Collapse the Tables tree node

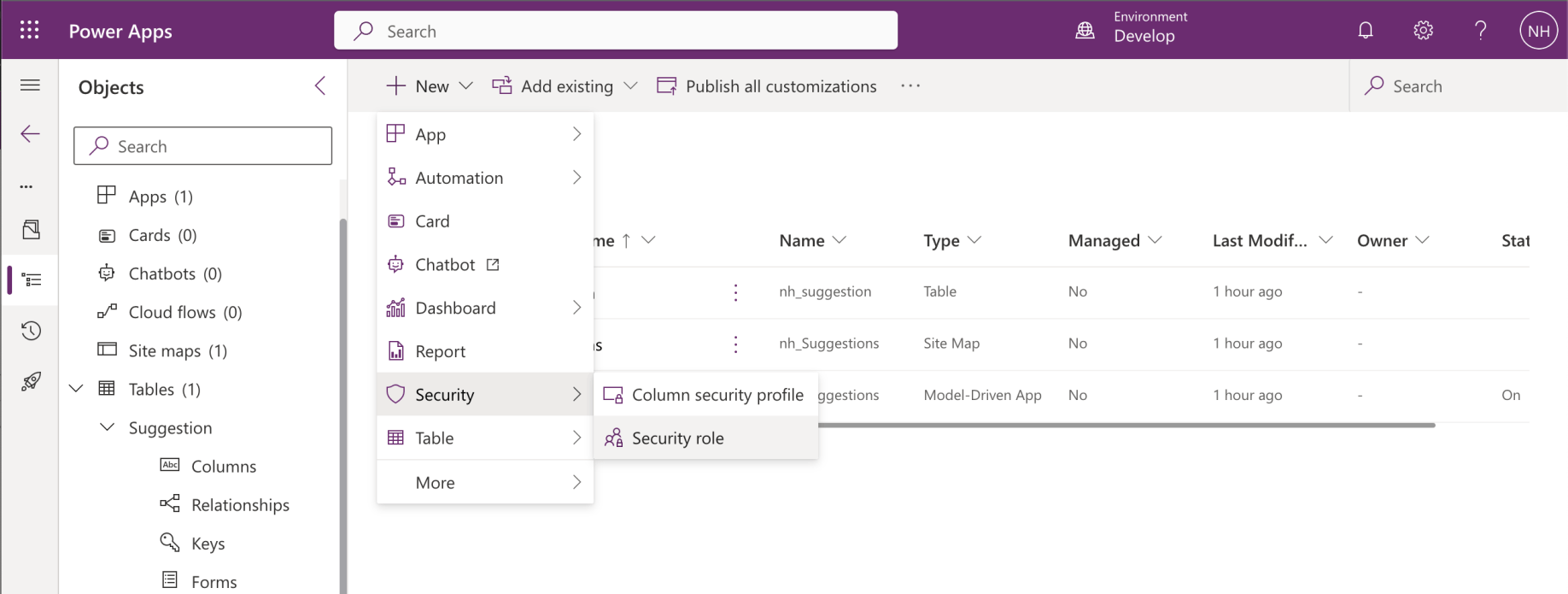[77, 389]
